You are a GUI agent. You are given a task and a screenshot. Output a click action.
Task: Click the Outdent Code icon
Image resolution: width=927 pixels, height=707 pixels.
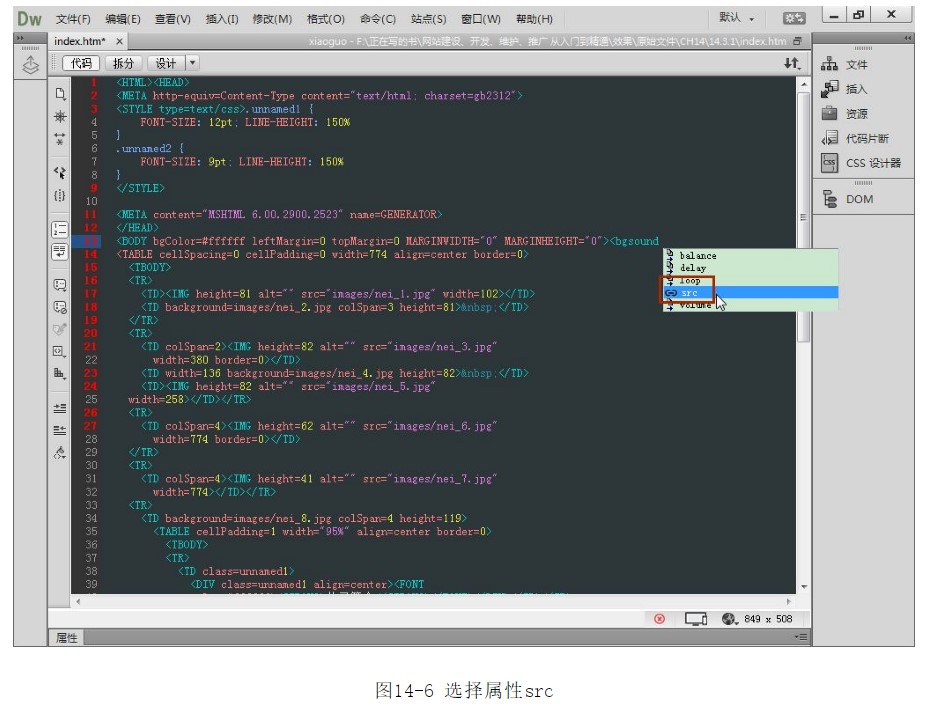pos(60,430)
